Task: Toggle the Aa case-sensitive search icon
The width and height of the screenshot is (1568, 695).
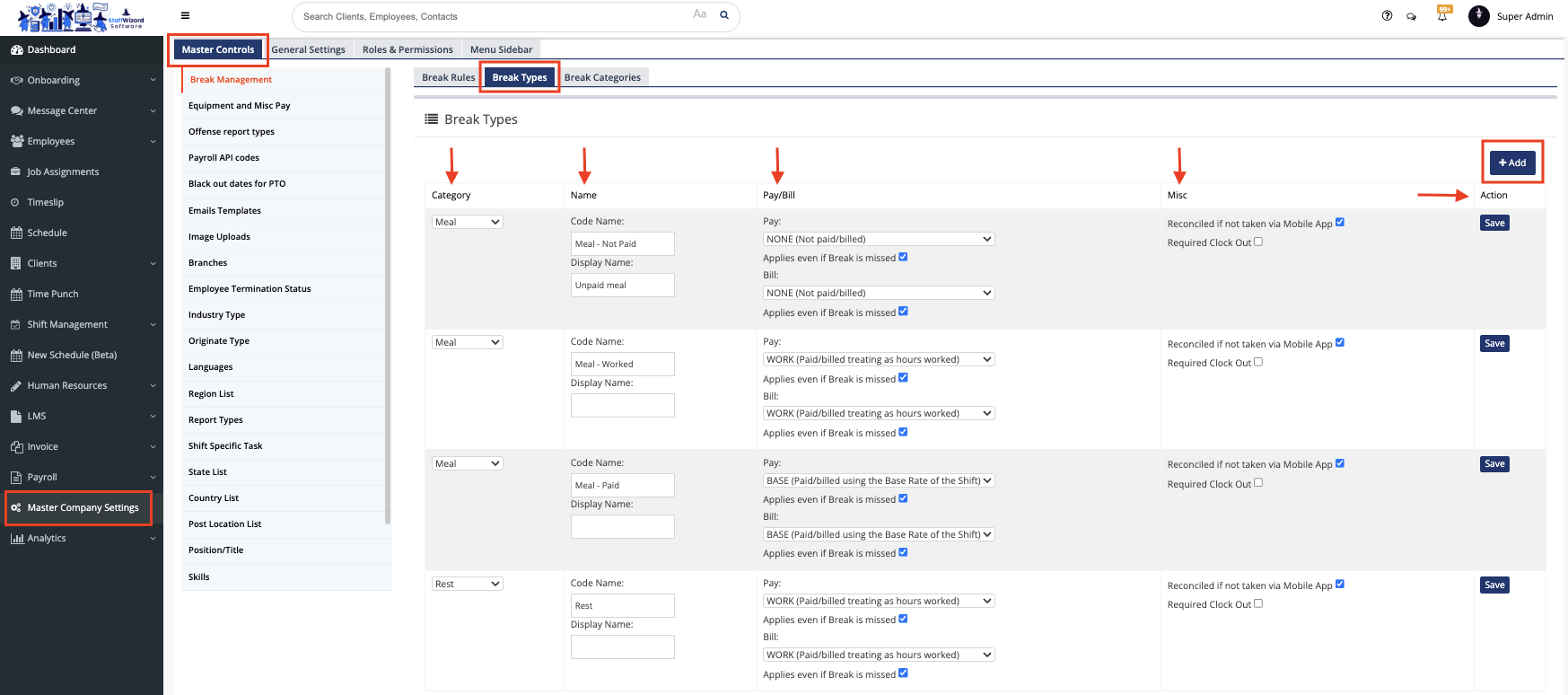Action: (699, 14)
